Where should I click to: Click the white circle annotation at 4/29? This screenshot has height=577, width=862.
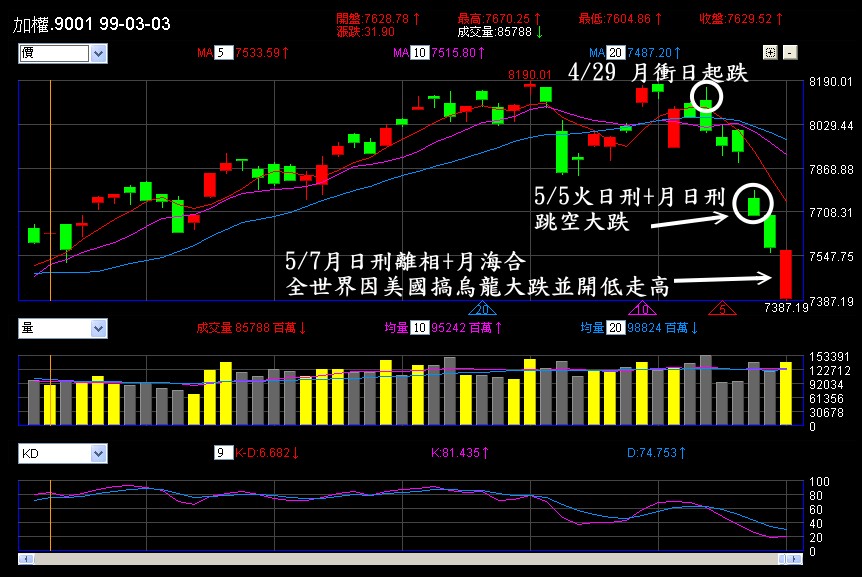(706, 98)
